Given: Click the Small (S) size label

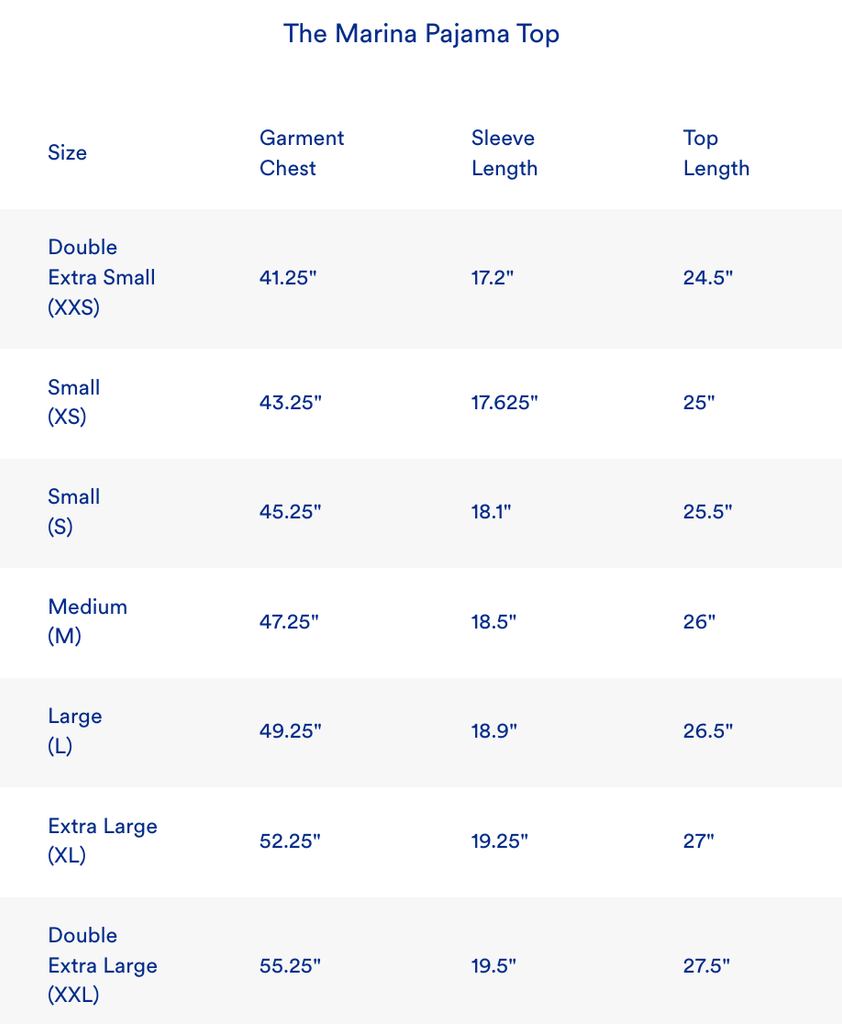Looking at the screenshot, I should click(74, 512).
